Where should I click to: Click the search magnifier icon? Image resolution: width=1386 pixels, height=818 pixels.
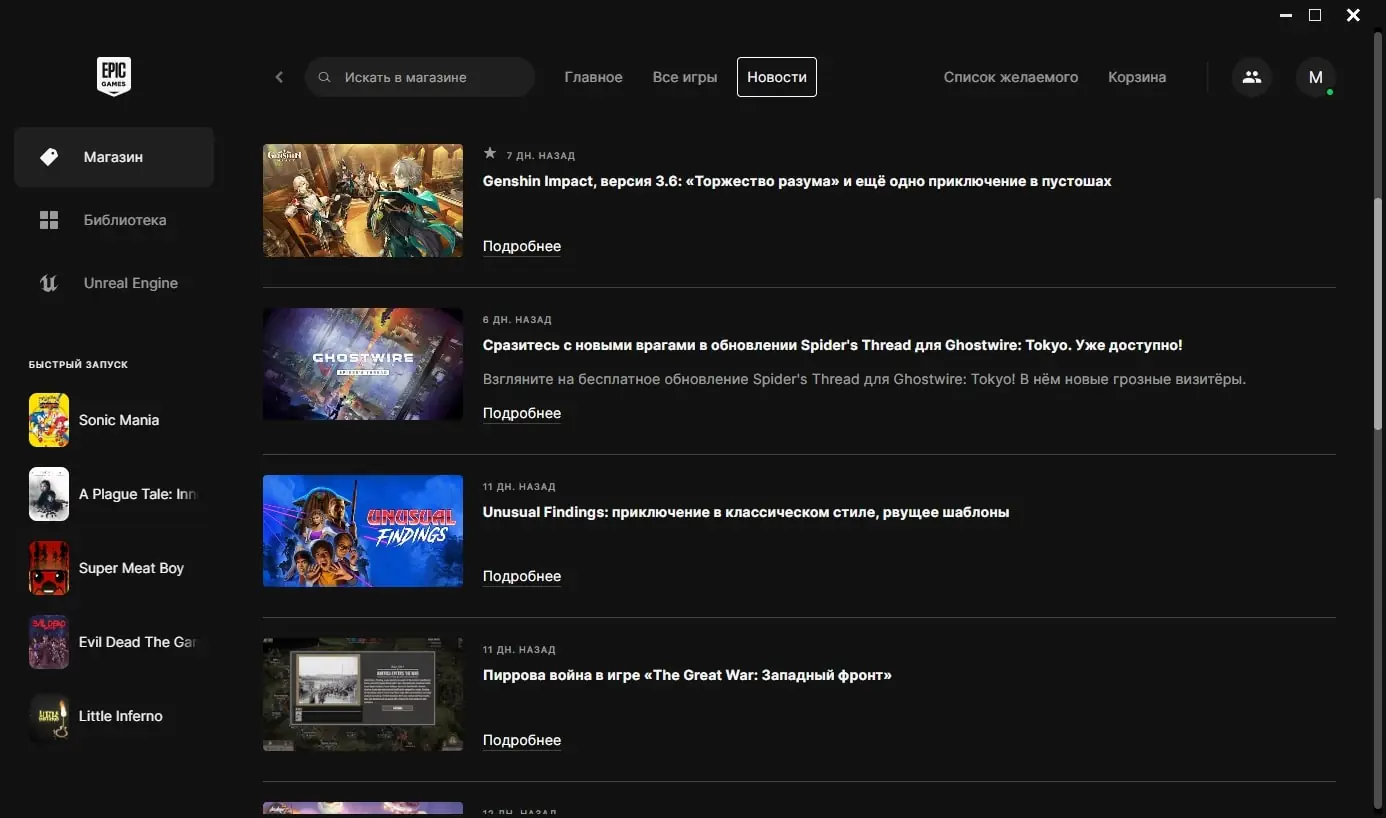point(324,77)
